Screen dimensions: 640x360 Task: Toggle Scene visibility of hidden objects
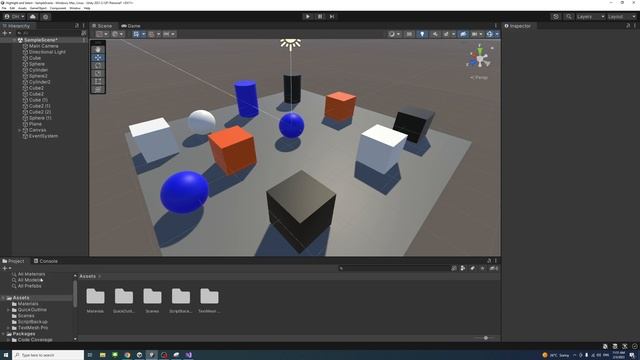(463, 34)
